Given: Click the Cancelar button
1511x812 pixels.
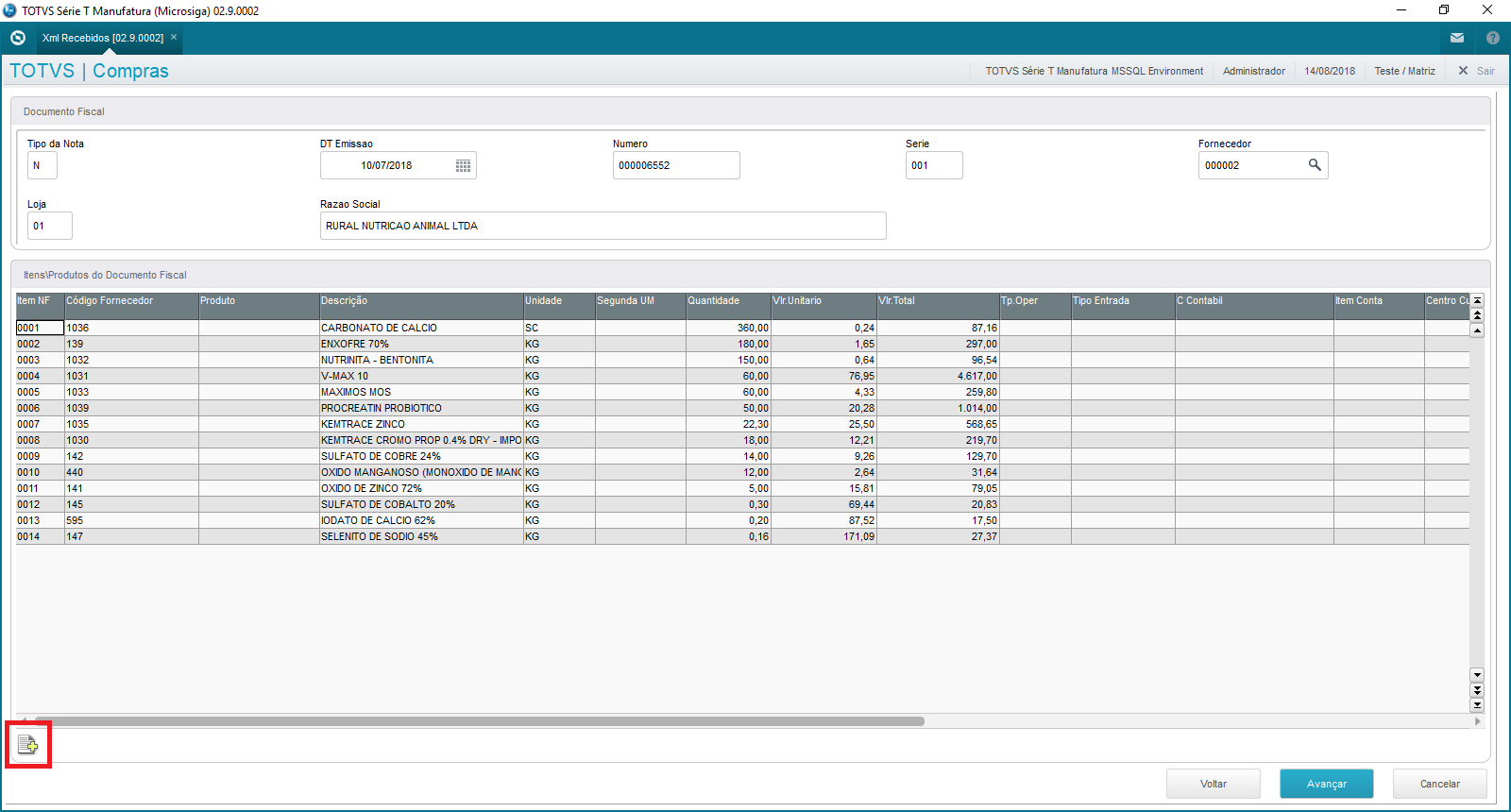Looking at the screenshot, I should click(1439, 784).
